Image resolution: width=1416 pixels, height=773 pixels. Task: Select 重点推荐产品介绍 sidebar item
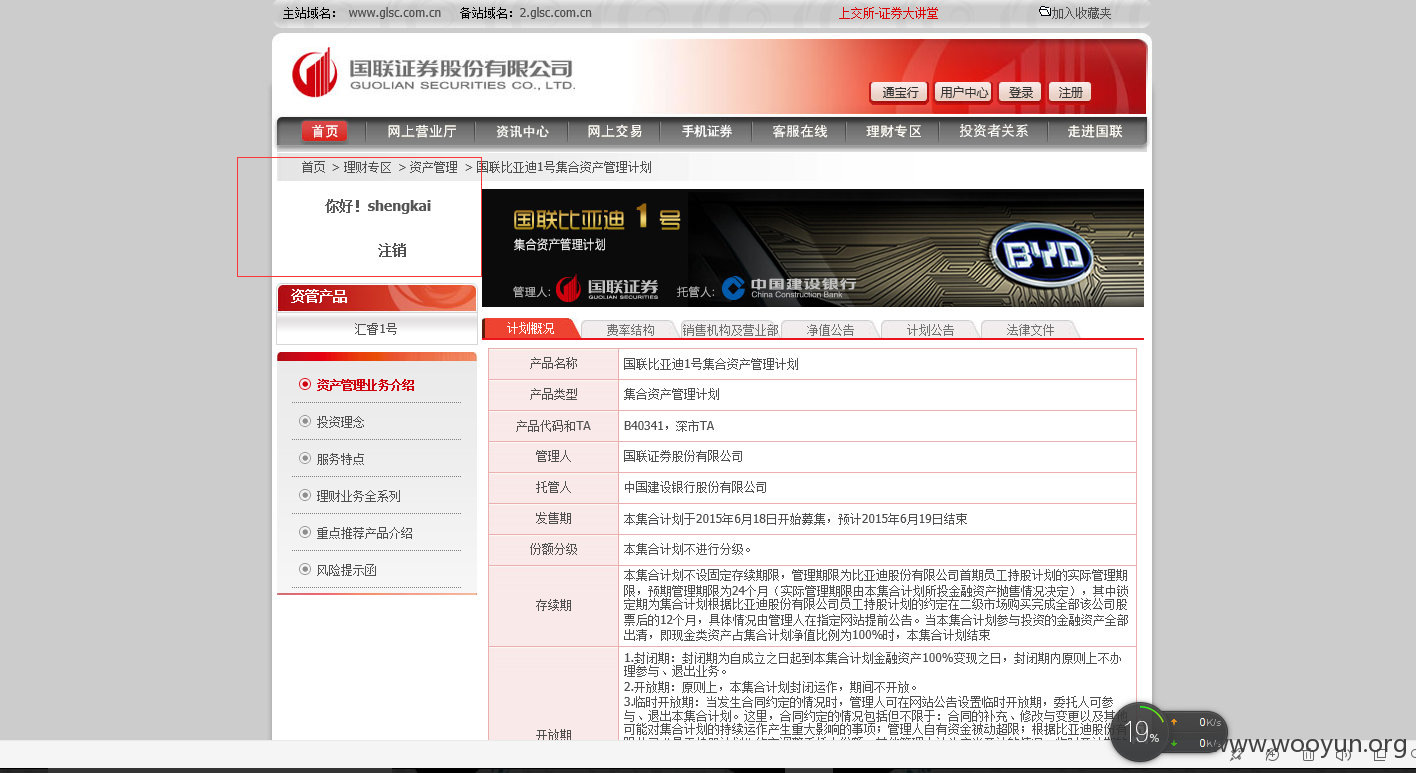point(364,533)
